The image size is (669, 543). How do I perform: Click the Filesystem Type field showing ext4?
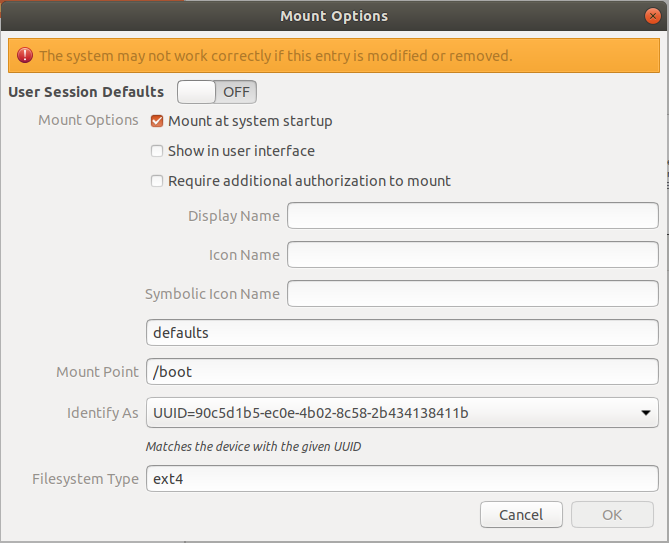click(x=402, y=479)
